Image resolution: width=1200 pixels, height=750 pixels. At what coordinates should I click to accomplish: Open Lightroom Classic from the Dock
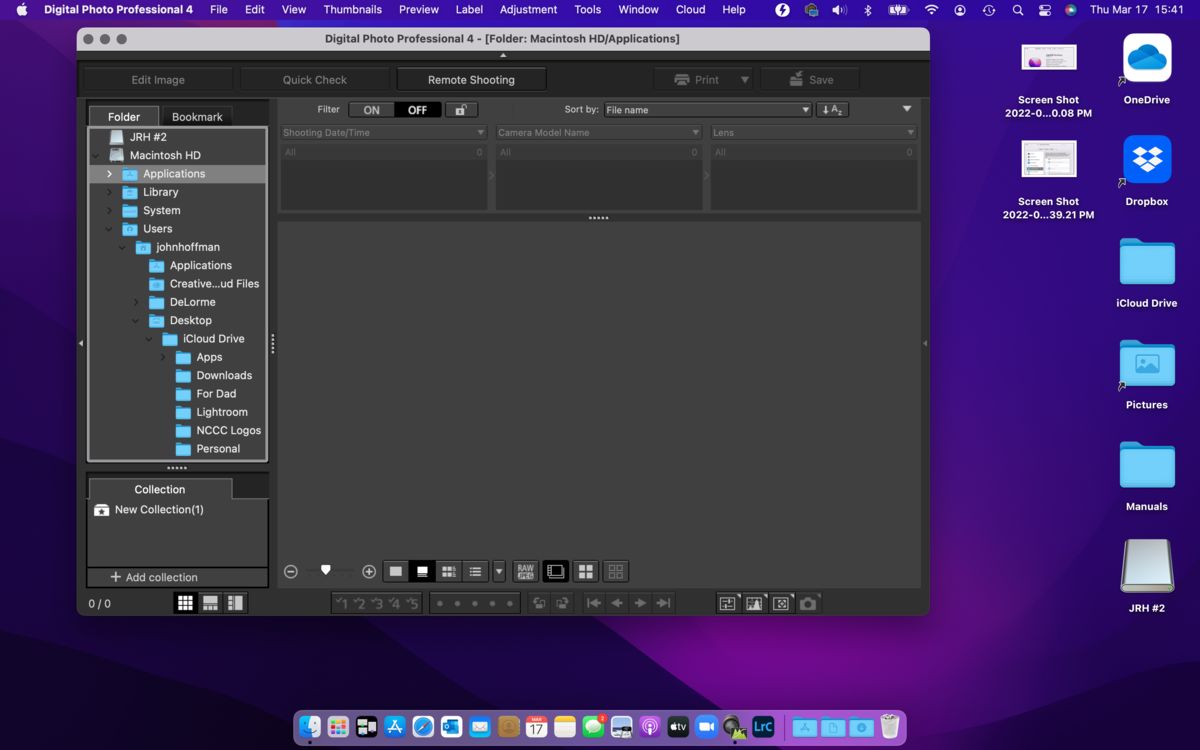pyautogui.click(x=763, y=727)
